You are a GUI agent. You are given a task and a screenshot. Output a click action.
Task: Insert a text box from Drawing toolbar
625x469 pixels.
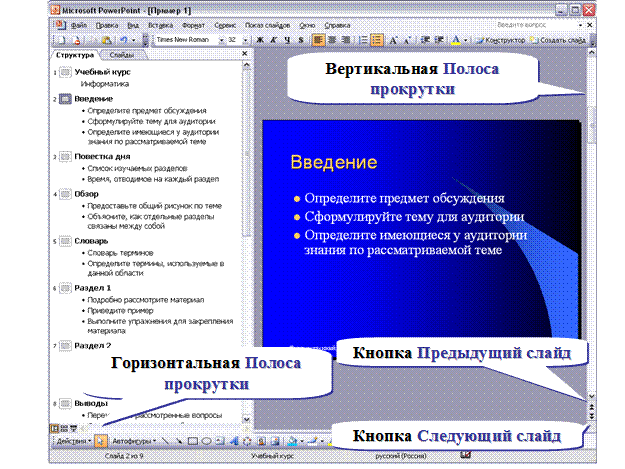220,441
